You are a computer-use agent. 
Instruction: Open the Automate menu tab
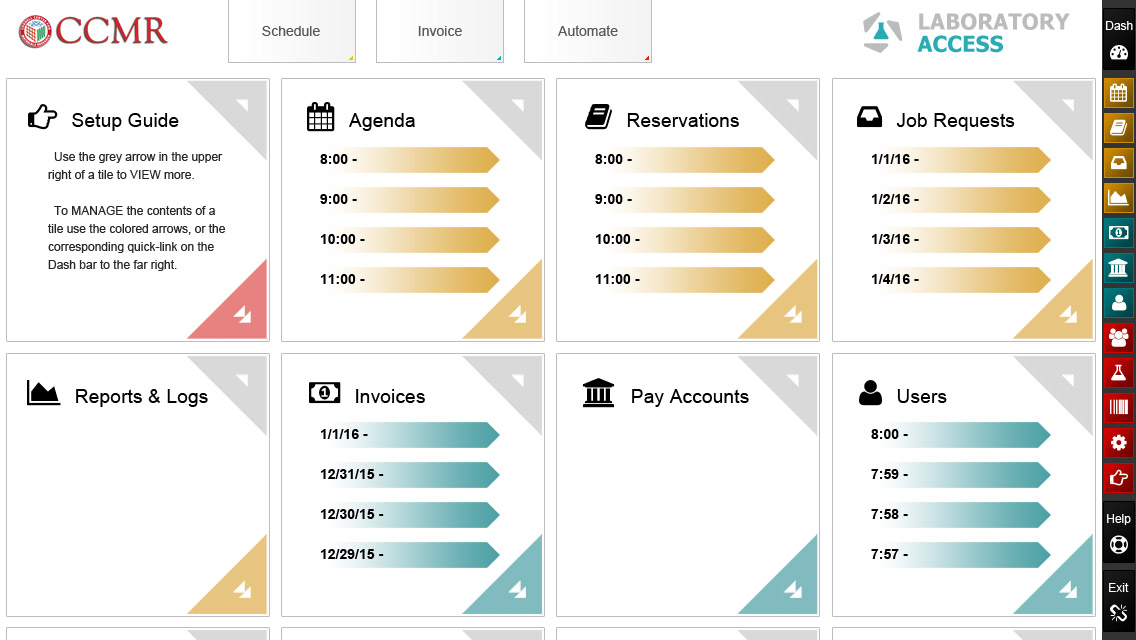tap(588, 31)
